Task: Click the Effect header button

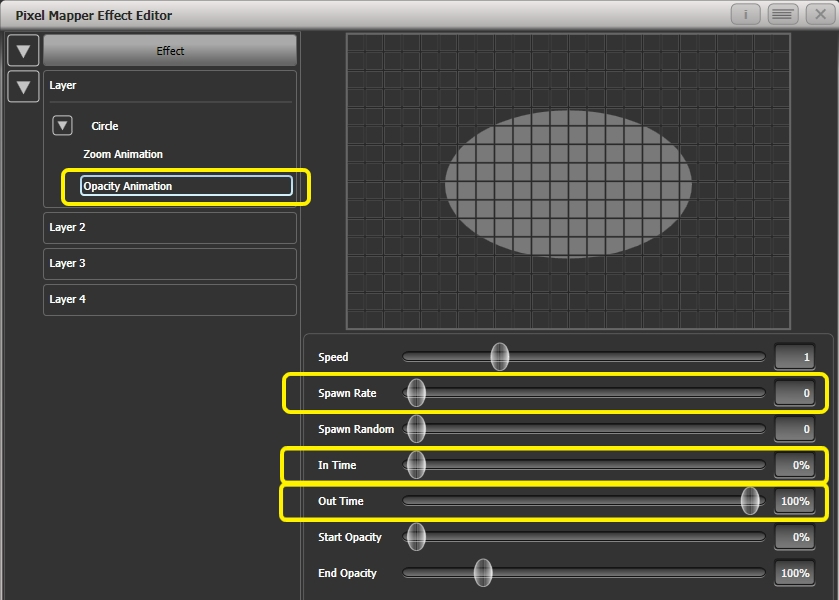Action: click(169, 49)
